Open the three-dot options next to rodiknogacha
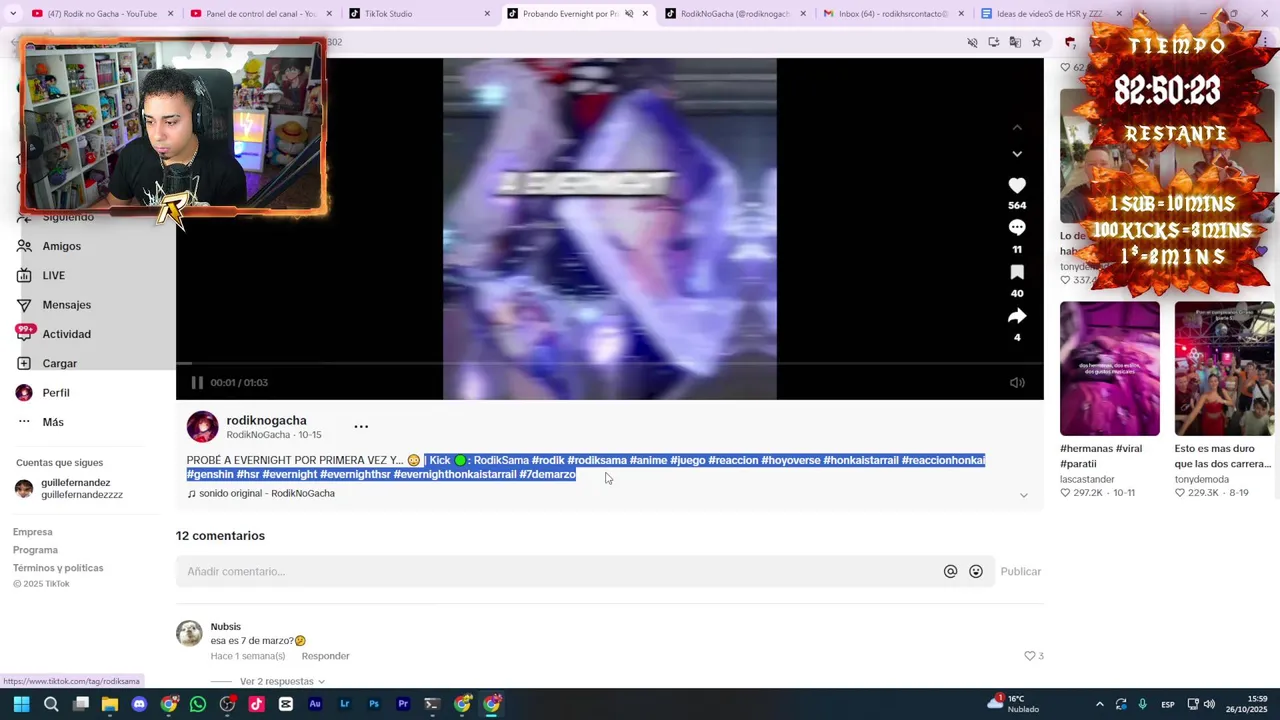The width and height of the screenshot is (1280, 720). (361, 426)
